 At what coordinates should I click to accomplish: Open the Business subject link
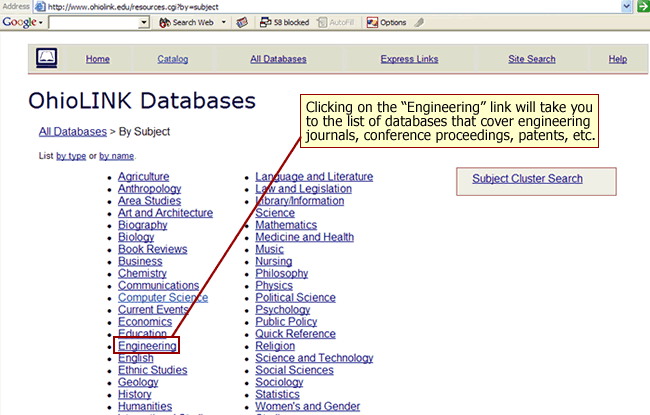click(140, 261)
